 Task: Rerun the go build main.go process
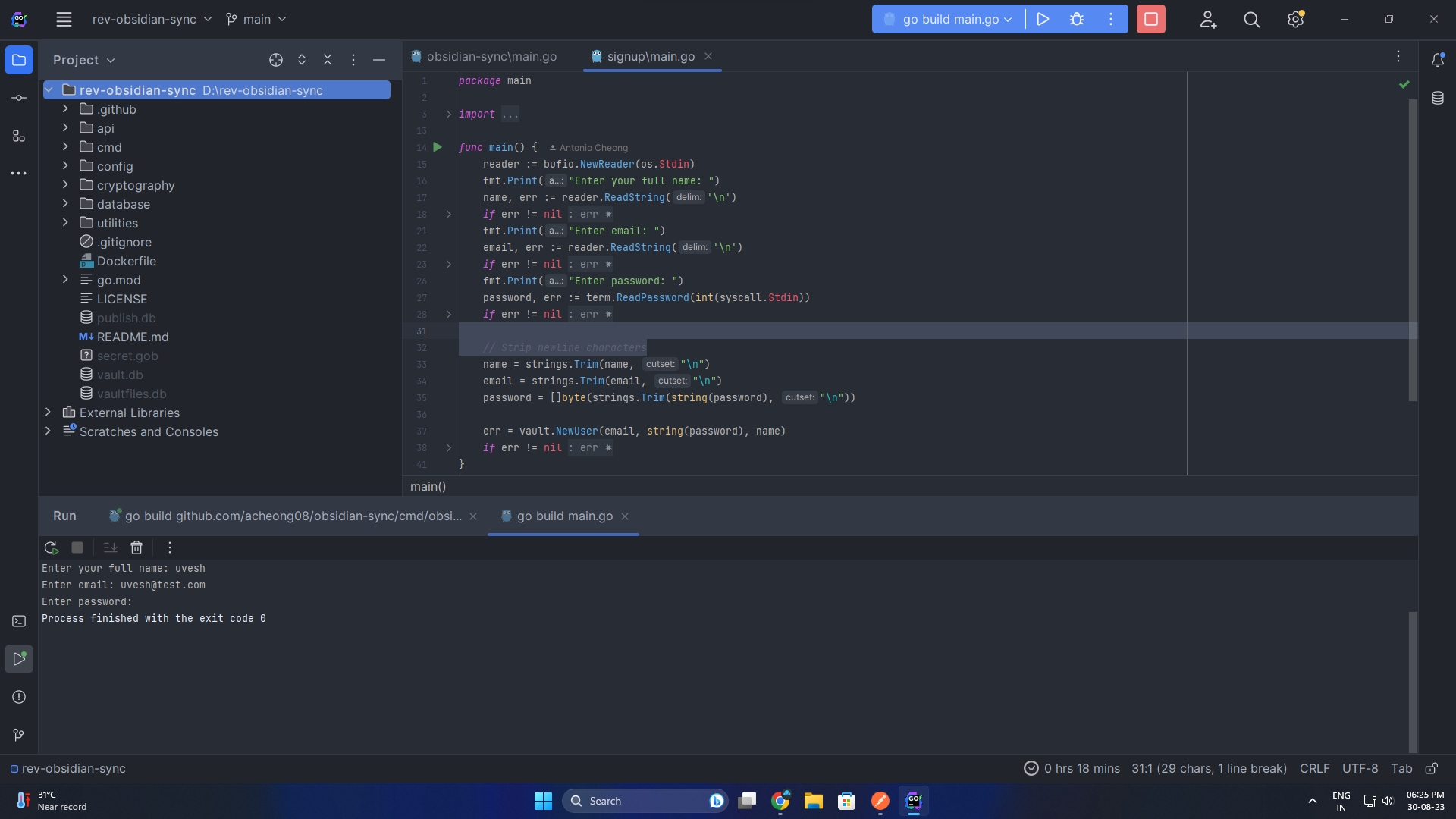[51, 548]
